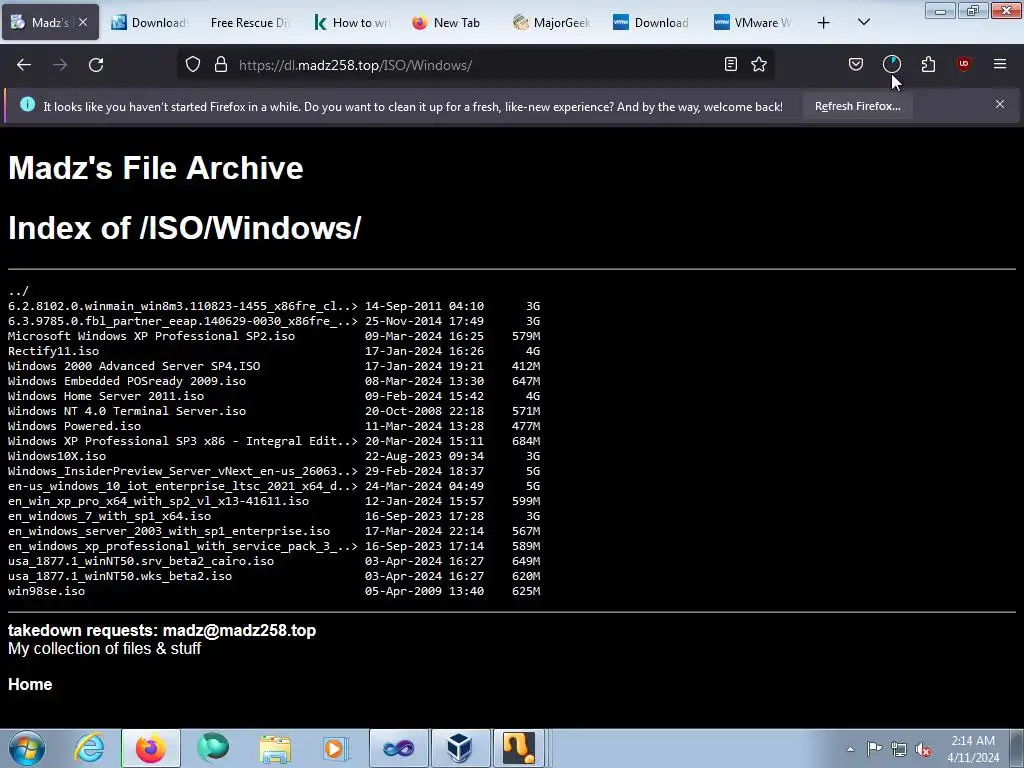Image resolution: width=1024 pixels, height=768 pixels.
Task: Download en_windows_server_2003_with_sp1_enterprise.iso
Action: point(169,532)
